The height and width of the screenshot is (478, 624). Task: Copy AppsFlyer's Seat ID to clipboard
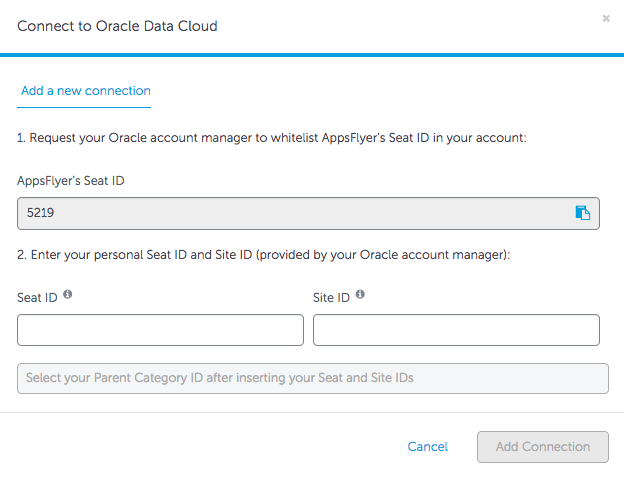(x=582, y=212)
